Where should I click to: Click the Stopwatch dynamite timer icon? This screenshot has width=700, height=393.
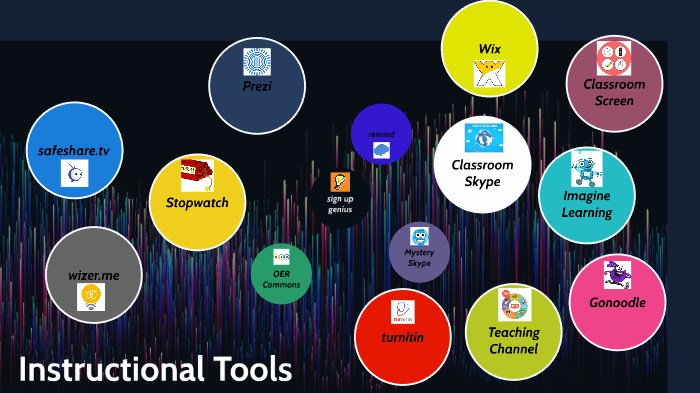[x=197, y=175]
